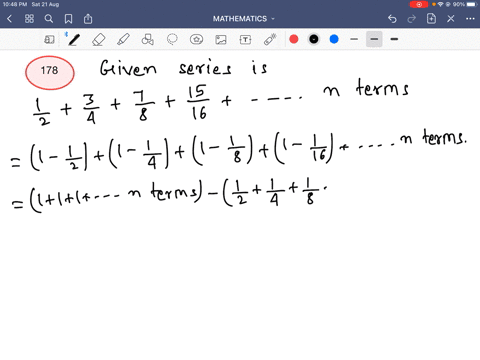Select the Shapes tool

148,40
